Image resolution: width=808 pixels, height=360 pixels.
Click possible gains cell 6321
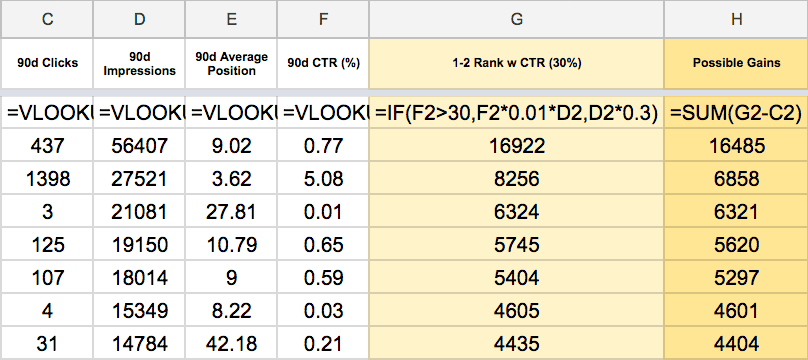[x=736, y=211]
